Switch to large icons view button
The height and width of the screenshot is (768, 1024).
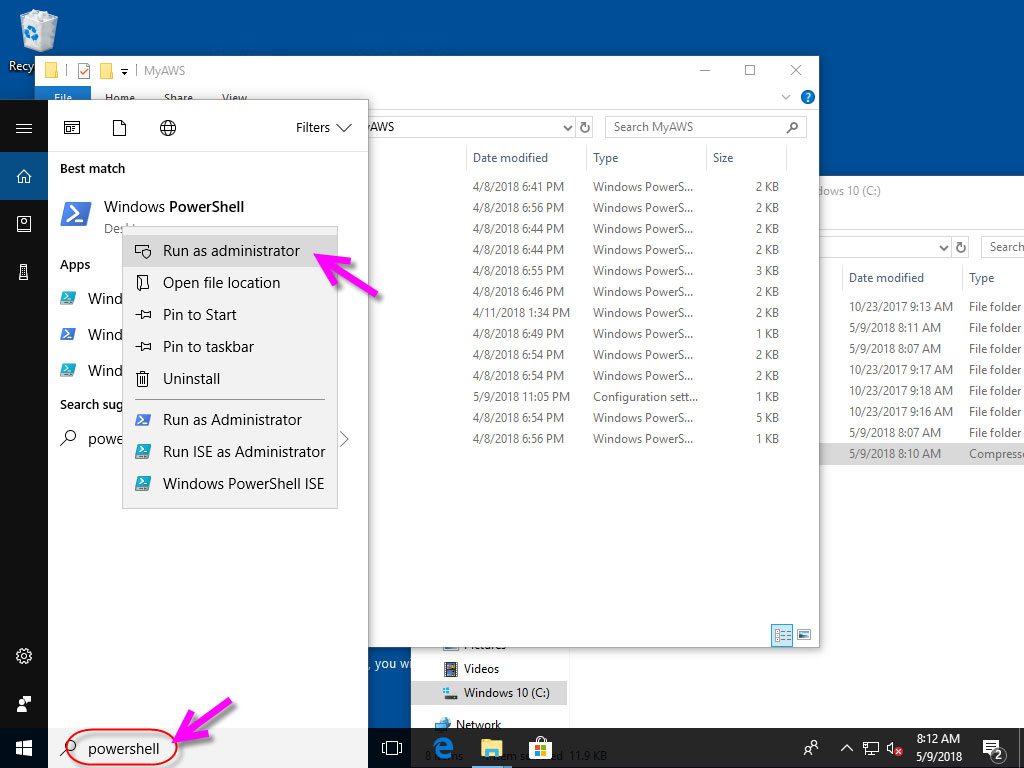804,635
